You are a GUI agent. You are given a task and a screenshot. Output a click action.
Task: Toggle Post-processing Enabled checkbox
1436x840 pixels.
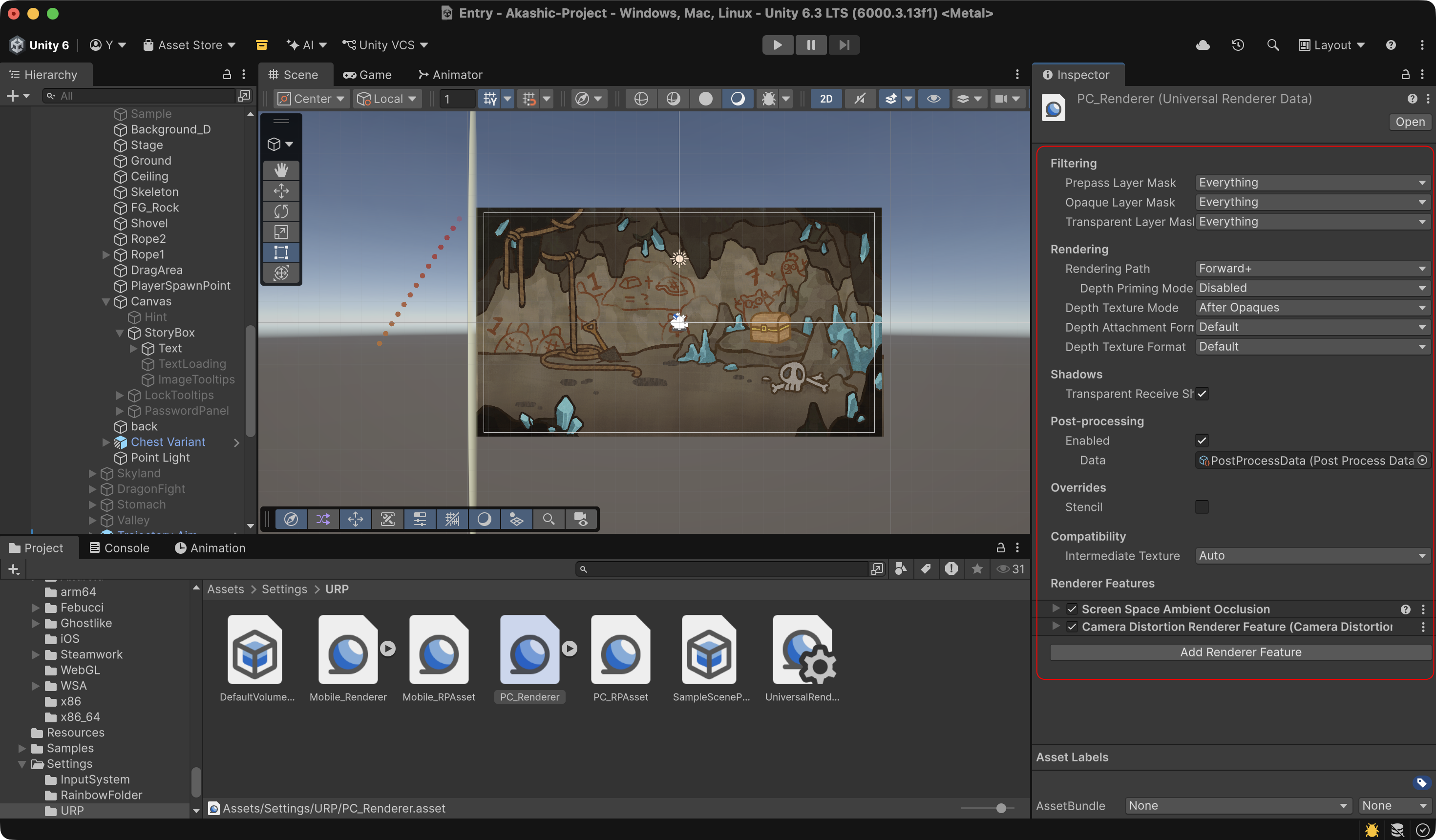[x=1202, y=441]
